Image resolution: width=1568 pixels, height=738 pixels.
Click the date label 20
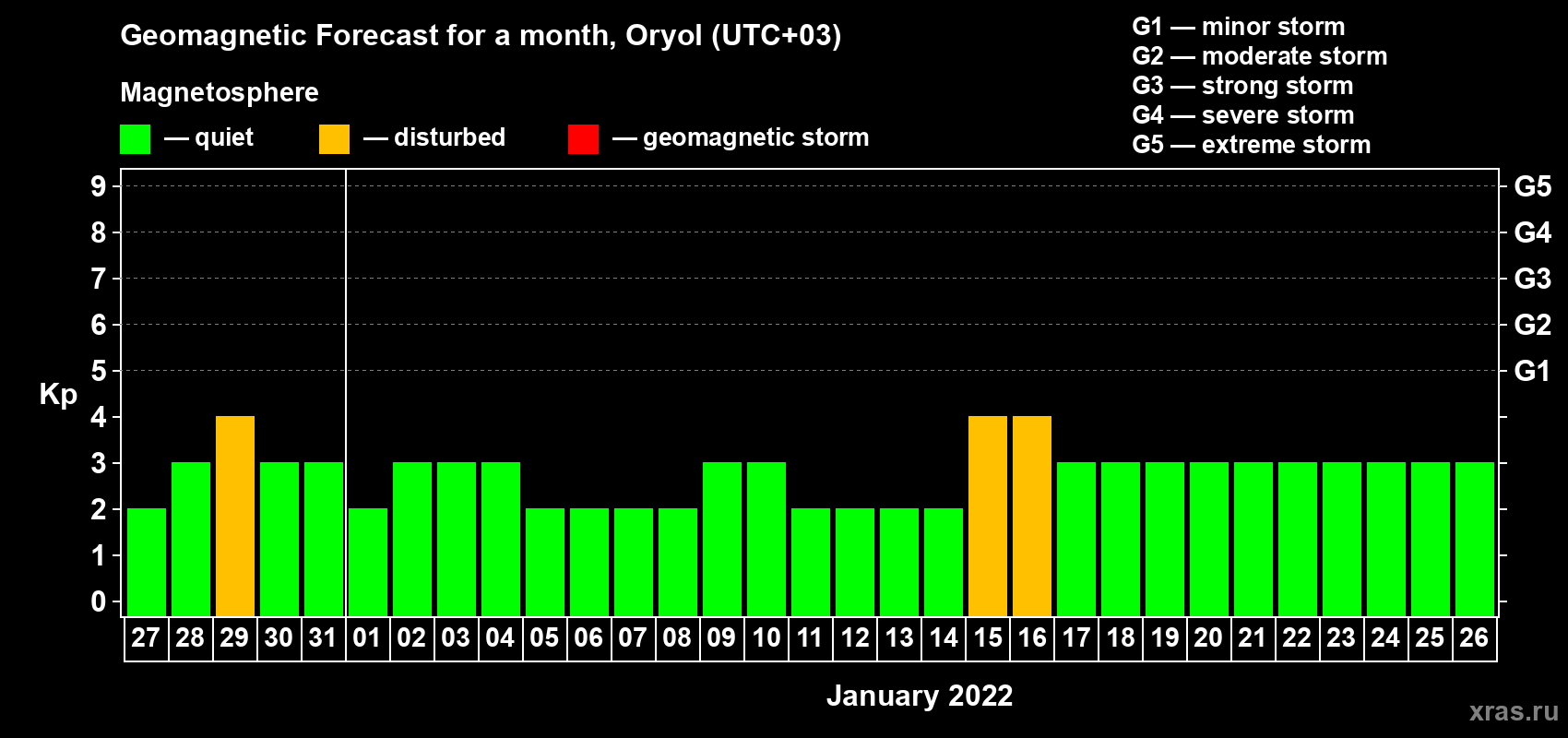[x=1208, y=638]
